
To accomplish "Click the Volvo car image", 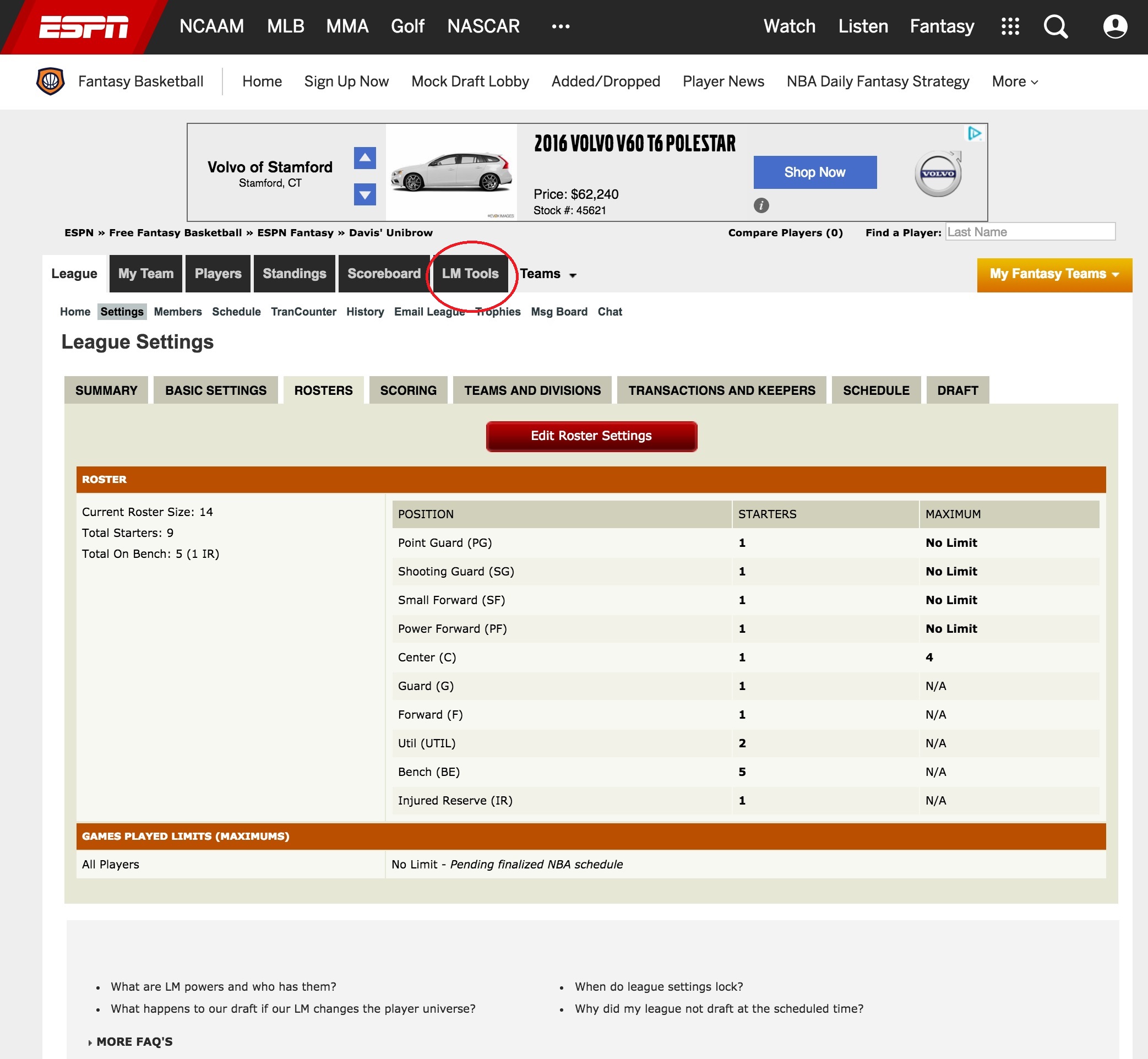I will pos(451,171).
